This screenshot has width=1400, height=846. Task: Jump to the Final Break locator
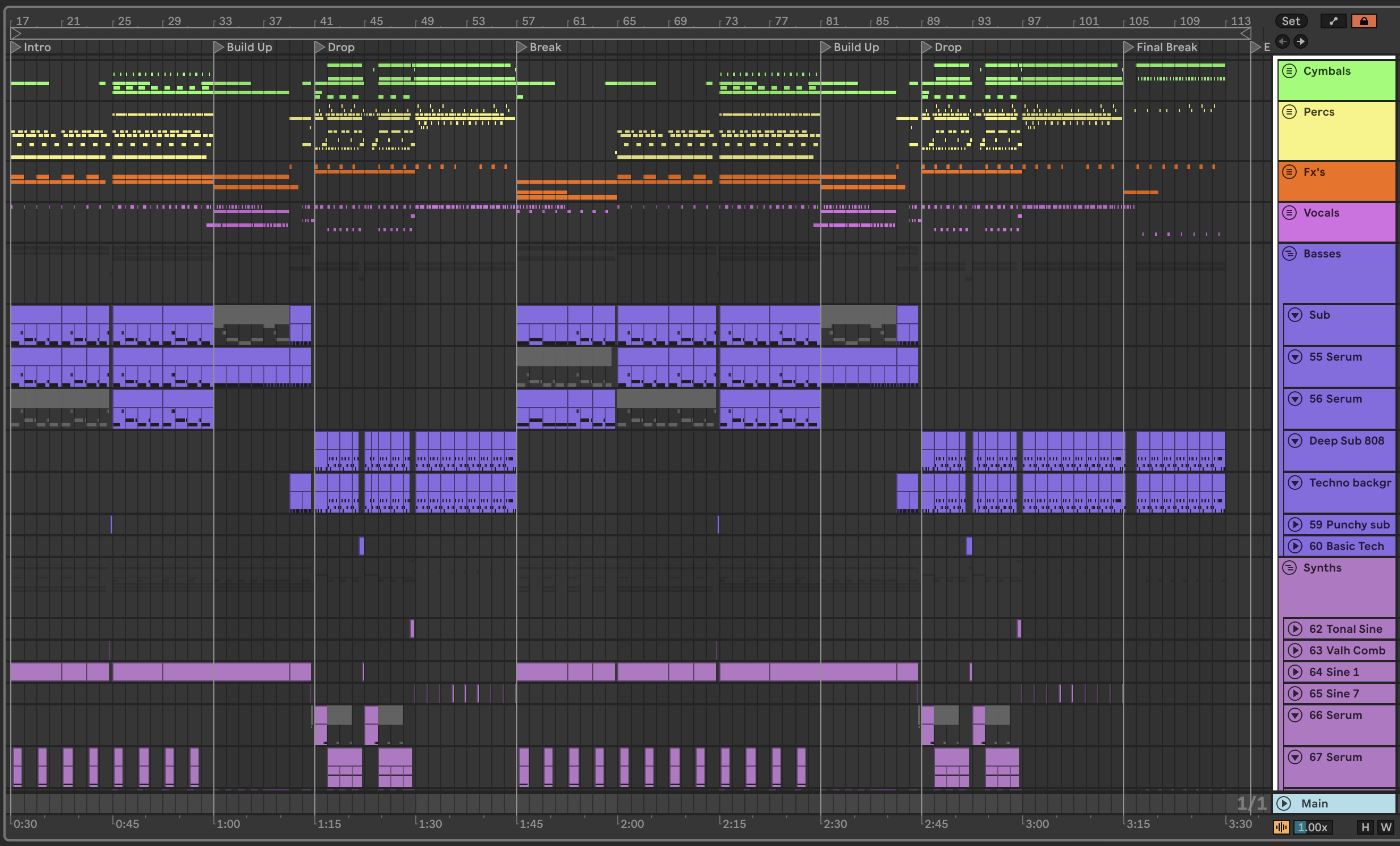1129,47
